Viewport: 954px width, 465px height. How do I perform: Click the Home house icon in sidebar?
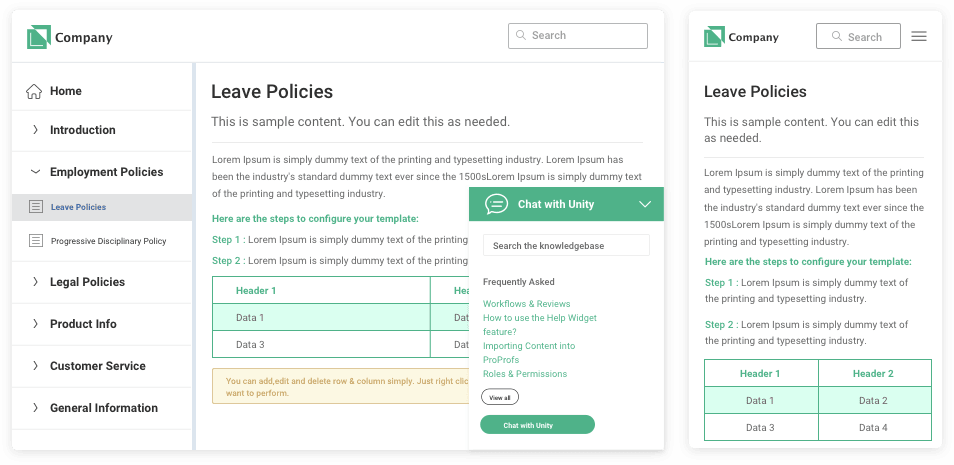point(34,91)
